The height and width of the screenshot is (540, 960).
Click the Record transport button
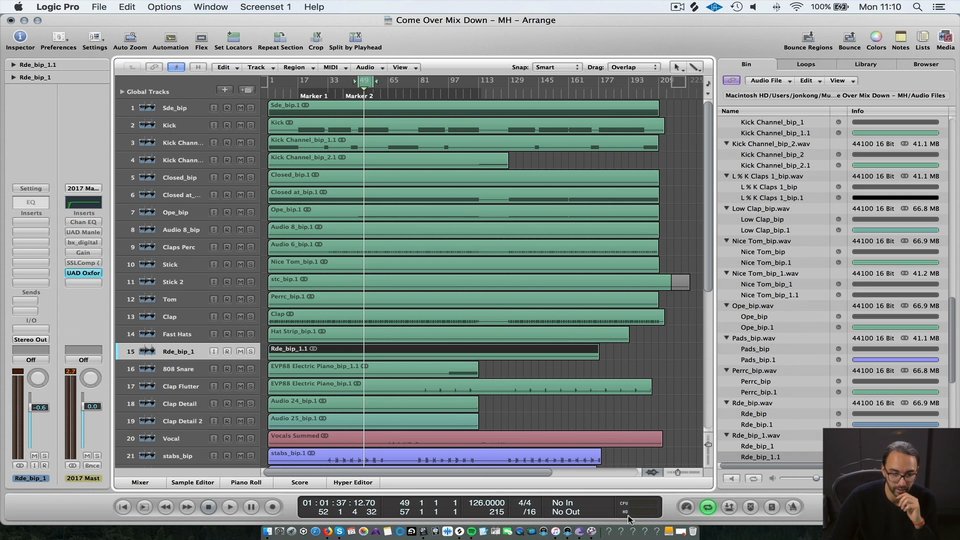tap(272, 507)
